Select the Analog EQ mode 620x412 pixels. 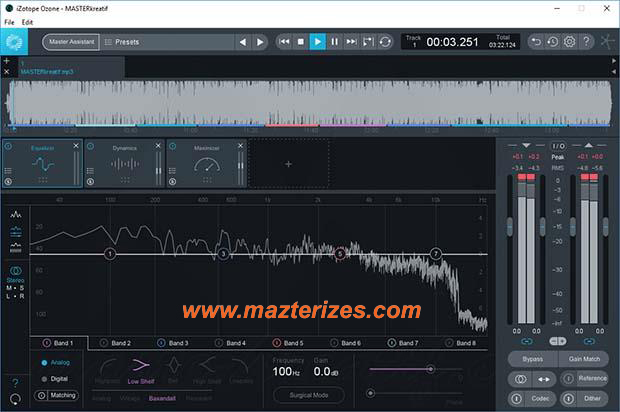click(x=55, y=363)
